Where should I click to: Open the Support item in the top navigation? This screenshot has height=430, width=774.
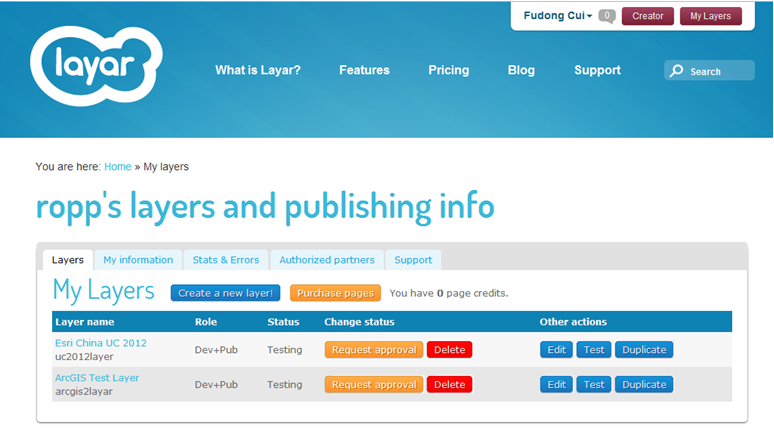point(597,70)
